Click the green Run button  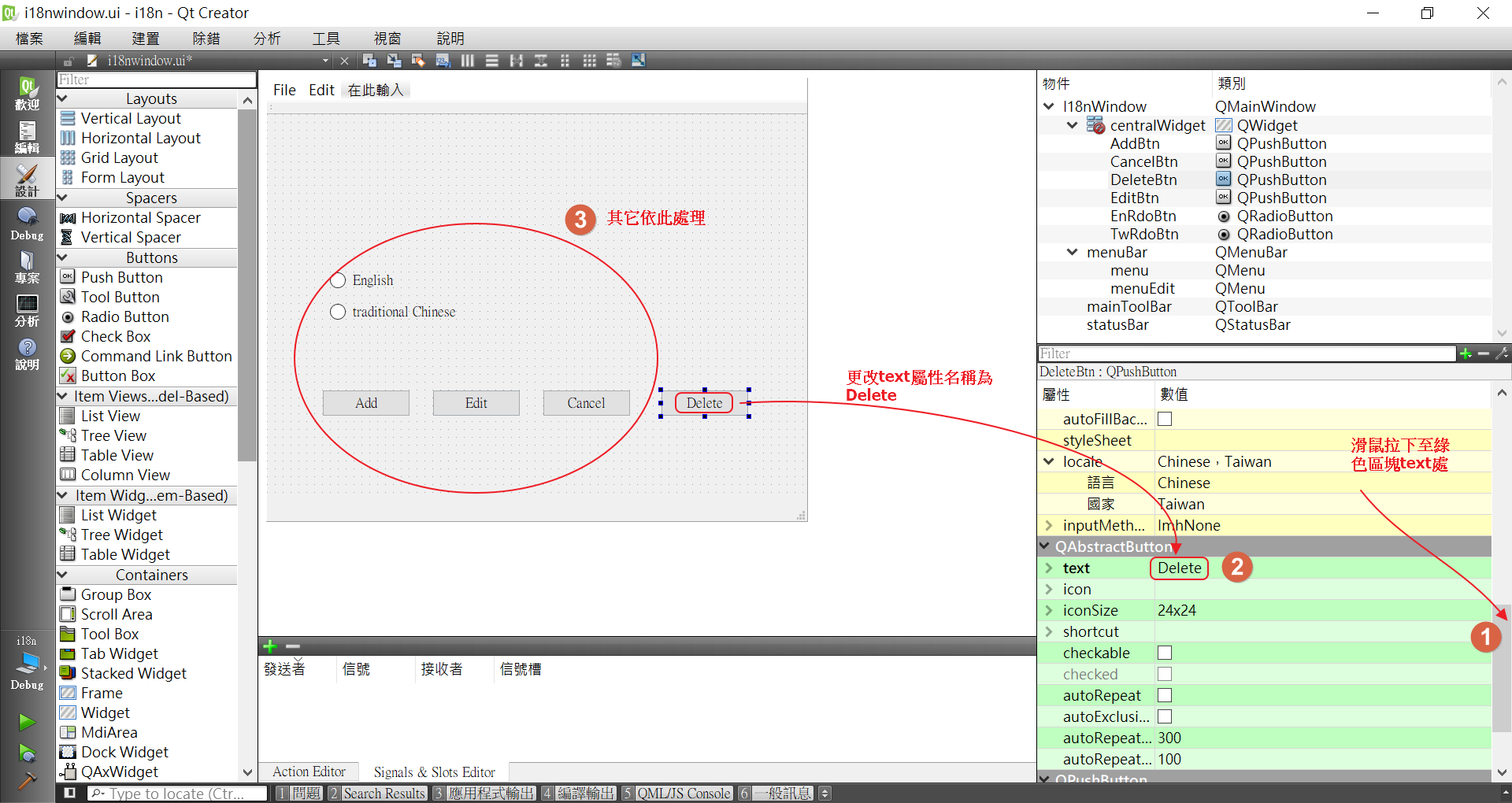(x=27, y=722)
